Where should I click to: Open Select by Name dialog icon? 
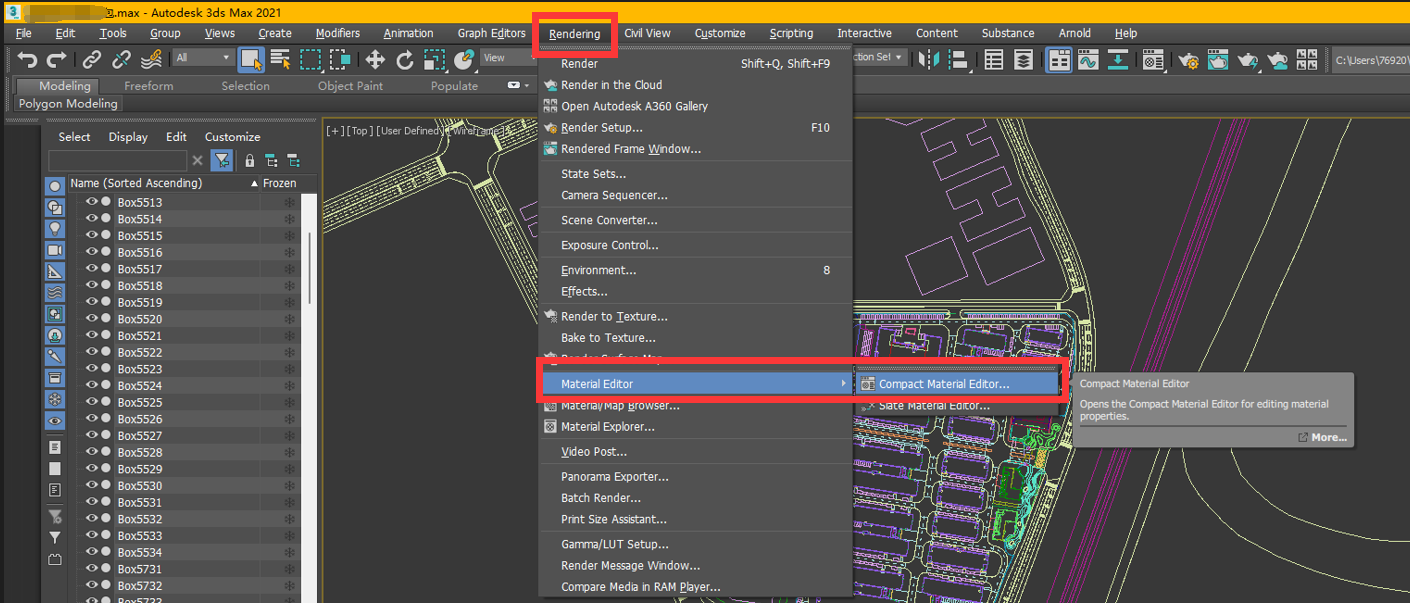279,59
